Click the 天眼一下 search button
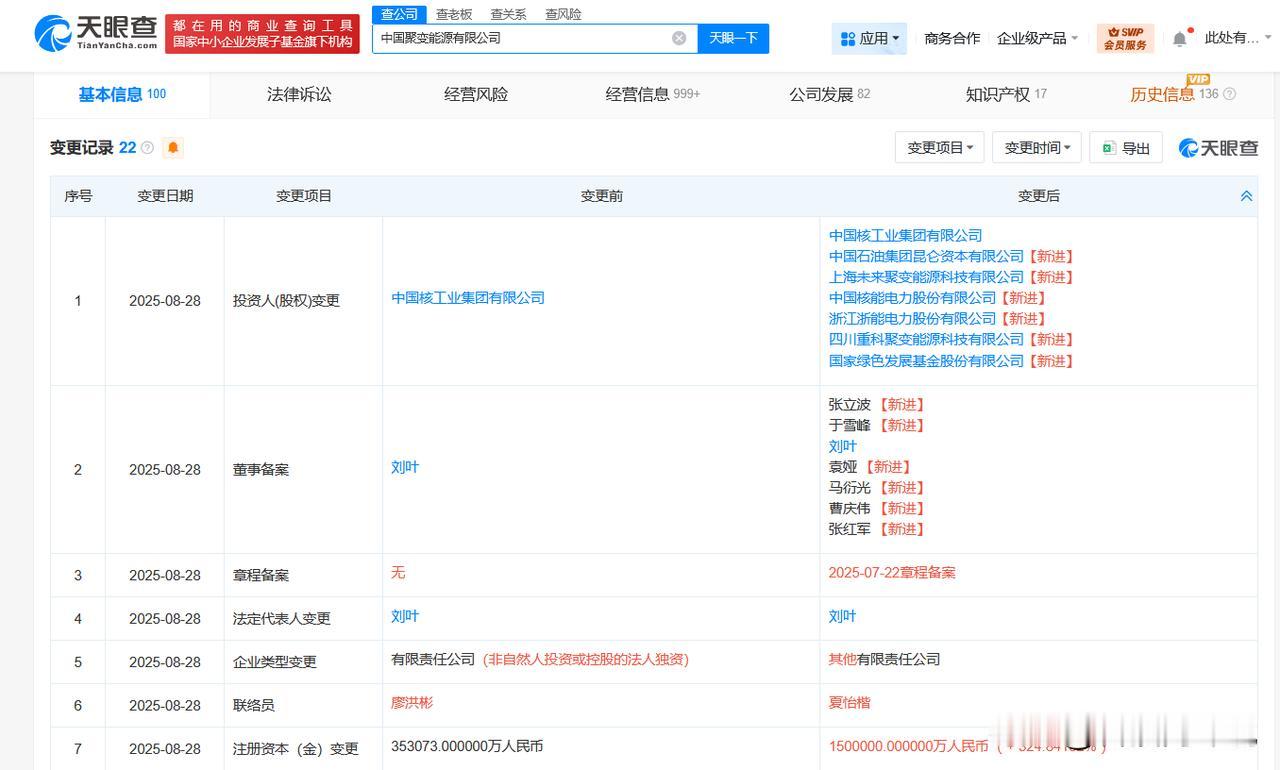Screen dimensions: 1280x770 point(733,38)
